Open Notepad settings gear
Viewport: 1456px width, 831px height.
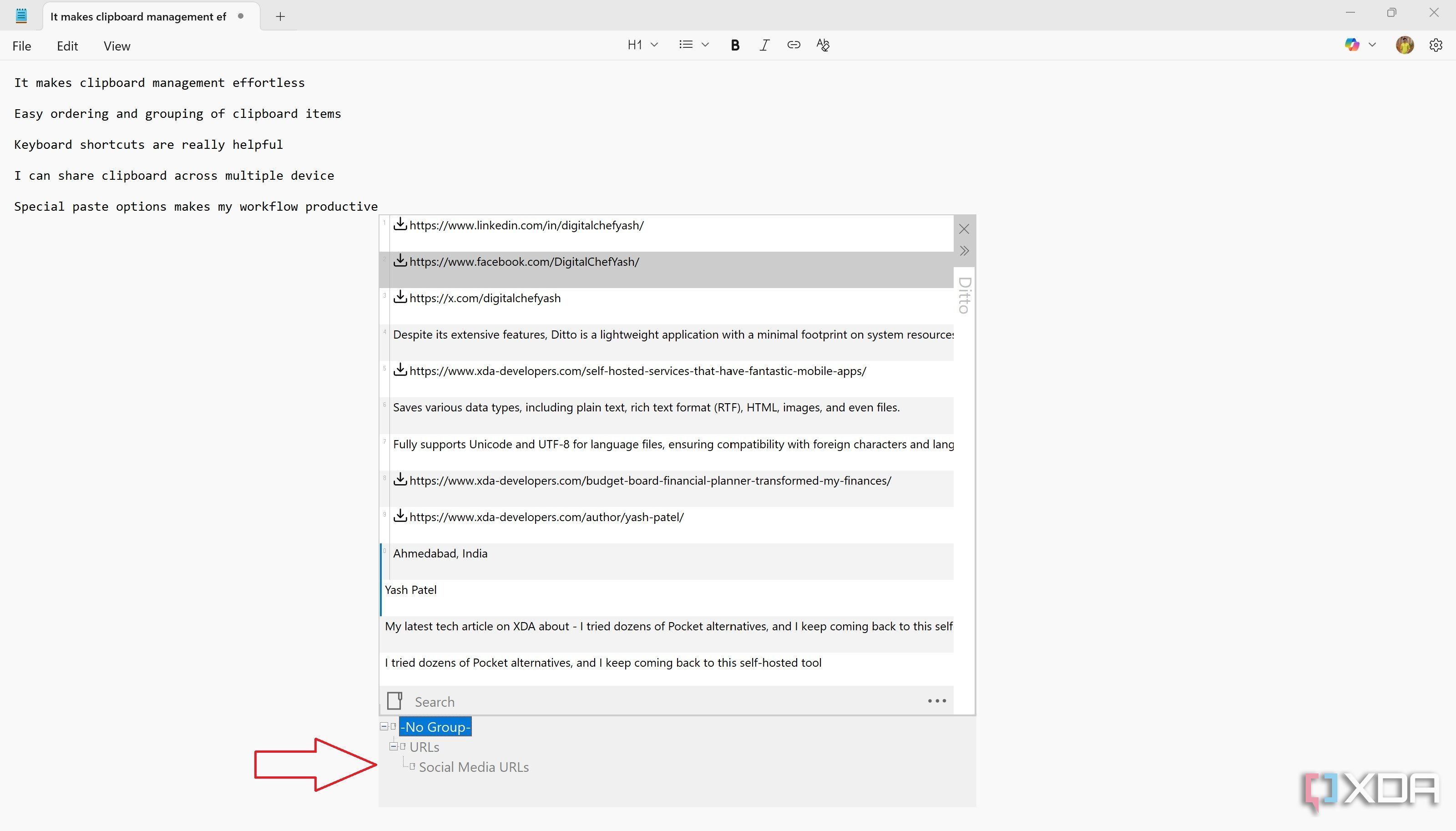pyautogui.click(x=1436, y=45)
